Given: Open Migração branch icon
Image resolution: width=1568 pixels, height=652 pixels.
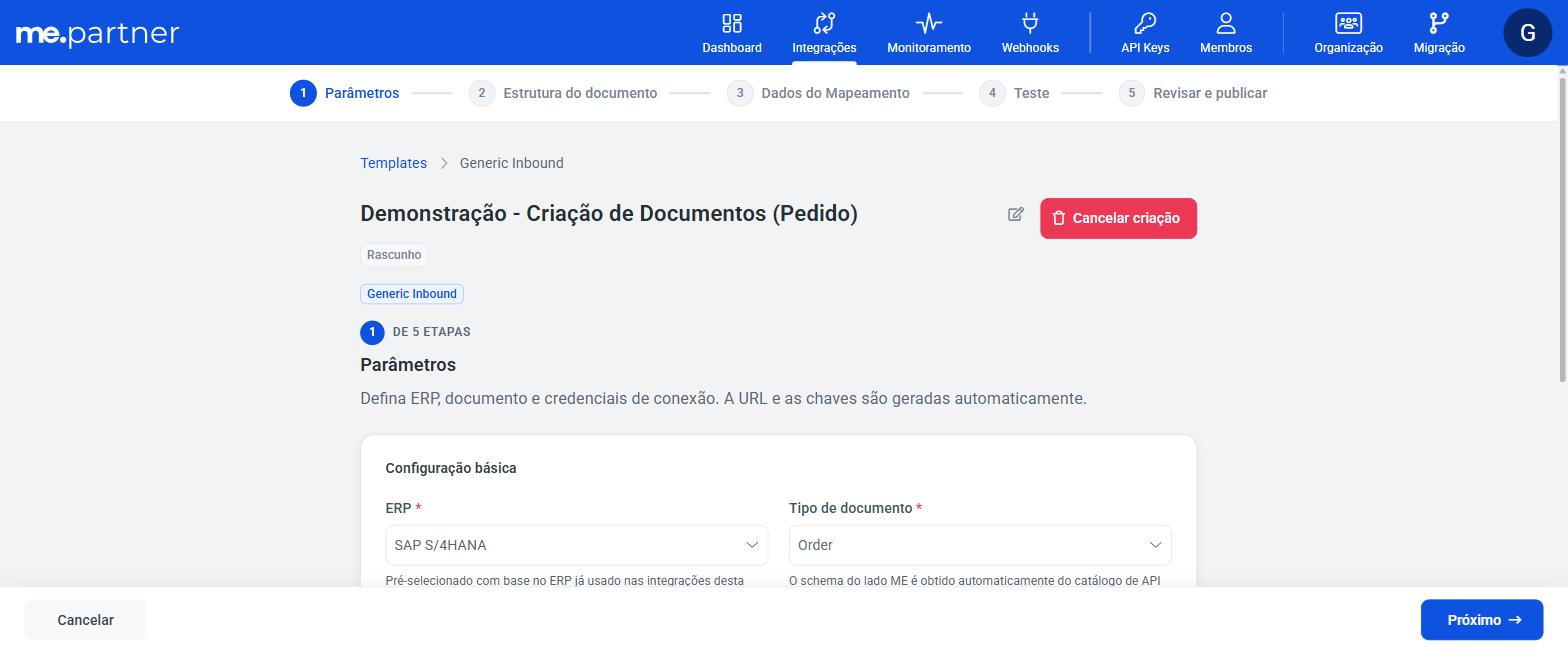Looking at the screenshot, I should tap(1439, 23).
